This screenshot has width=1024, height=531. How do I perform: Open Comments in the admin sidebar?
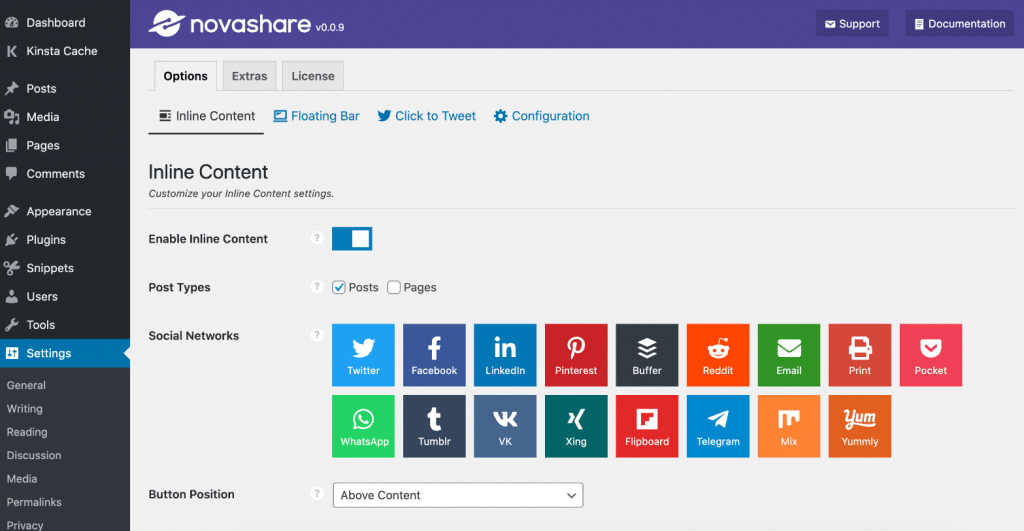coord(65,174)
